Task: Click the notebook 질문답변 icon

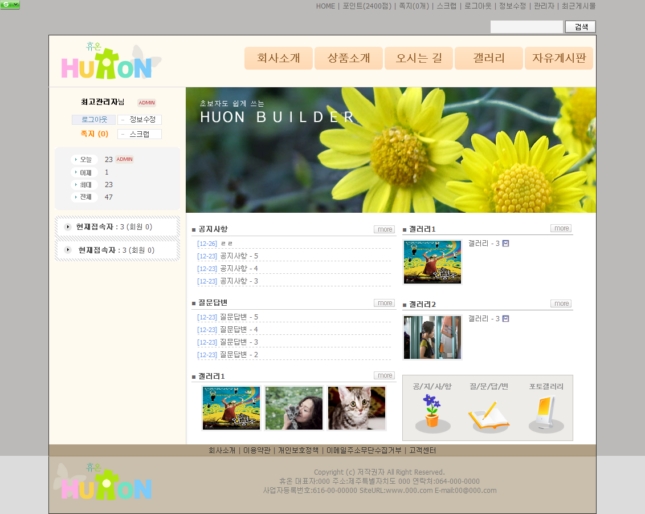Action: pyautogui.click(x=488, y=413)
